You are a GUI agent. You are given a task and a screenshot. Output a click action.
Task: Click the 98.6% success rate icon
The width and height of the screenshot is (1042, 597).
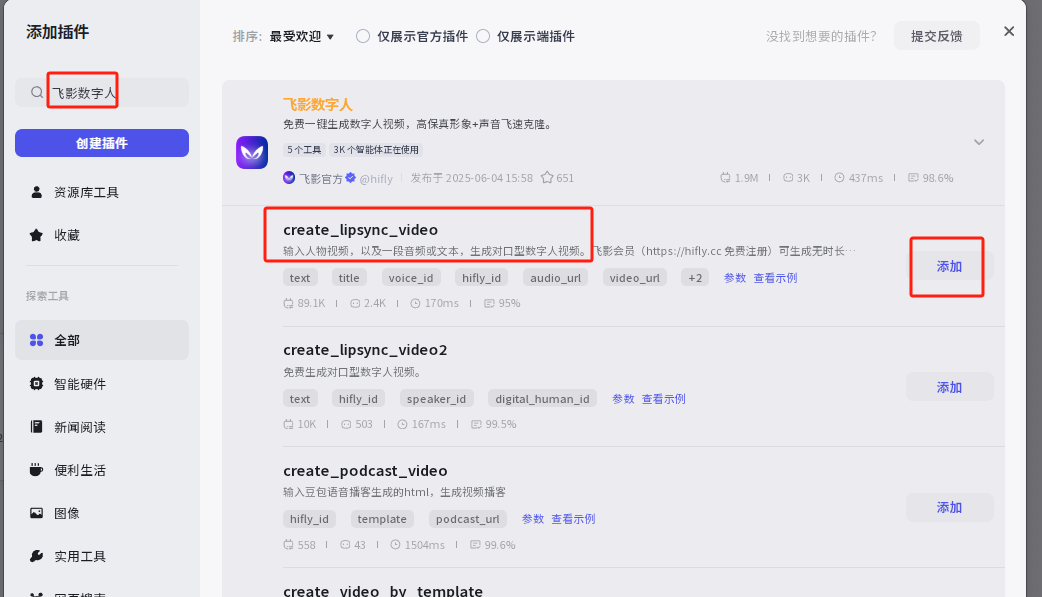pos(913,178)
